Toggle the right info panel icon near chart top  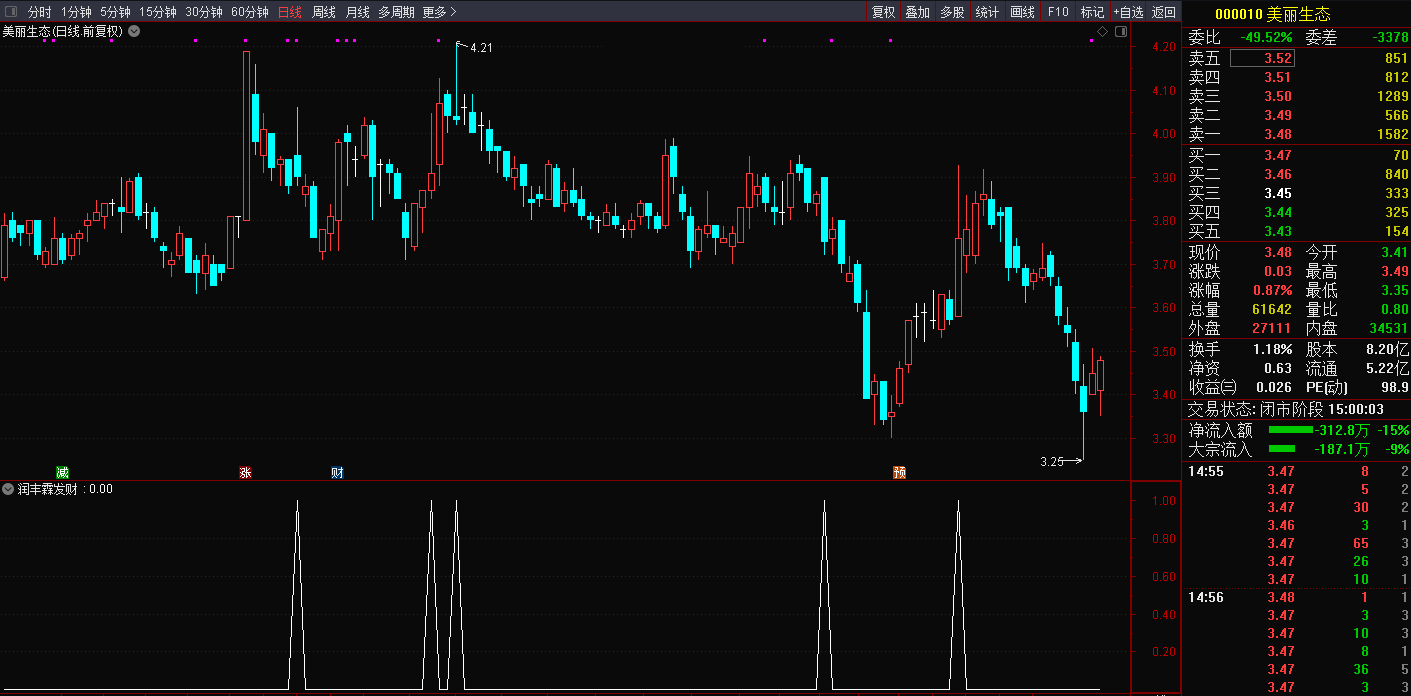pos(1121,31)
